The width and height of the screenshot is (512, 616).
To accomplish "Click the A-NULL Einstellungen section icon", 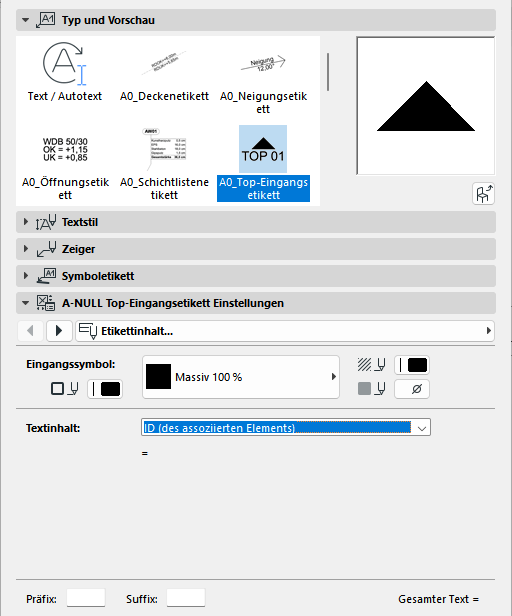I will [x=46, y=303].
